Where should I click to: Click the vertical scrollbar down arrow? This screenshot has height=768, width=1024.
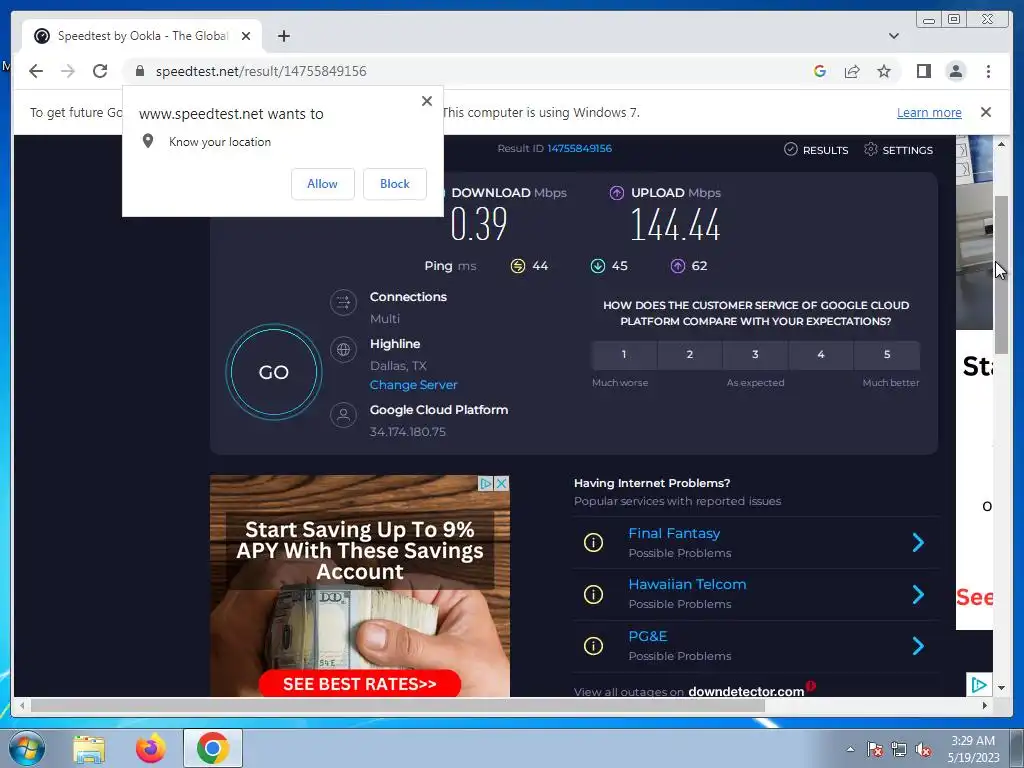point(1001,687)
